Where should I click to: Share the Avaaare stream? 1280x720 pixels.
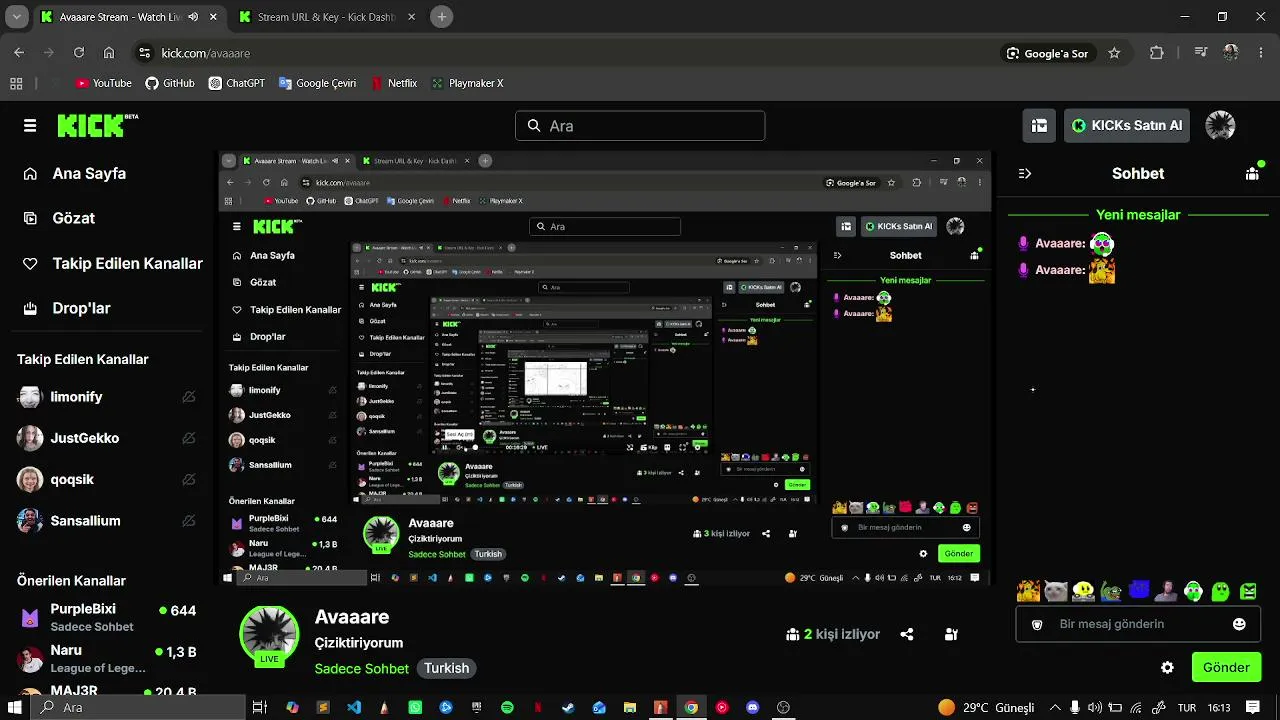(907, 634)
